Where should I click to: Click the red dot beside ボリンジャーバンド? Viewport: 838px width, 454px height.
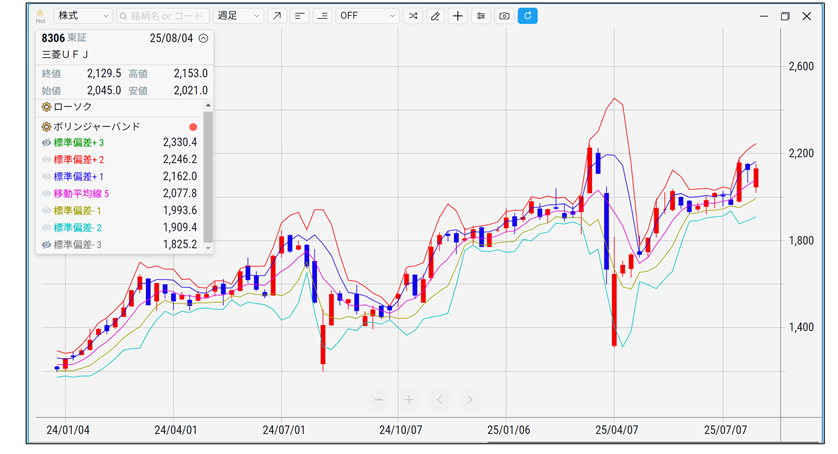coord(193,127)
